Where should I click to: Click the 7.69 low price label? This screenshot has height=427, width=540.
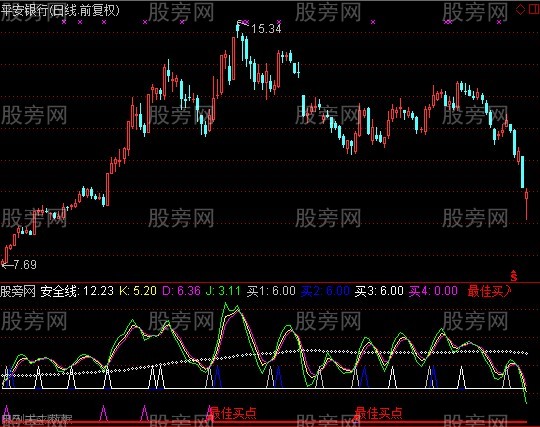click(x=25, y=264)
